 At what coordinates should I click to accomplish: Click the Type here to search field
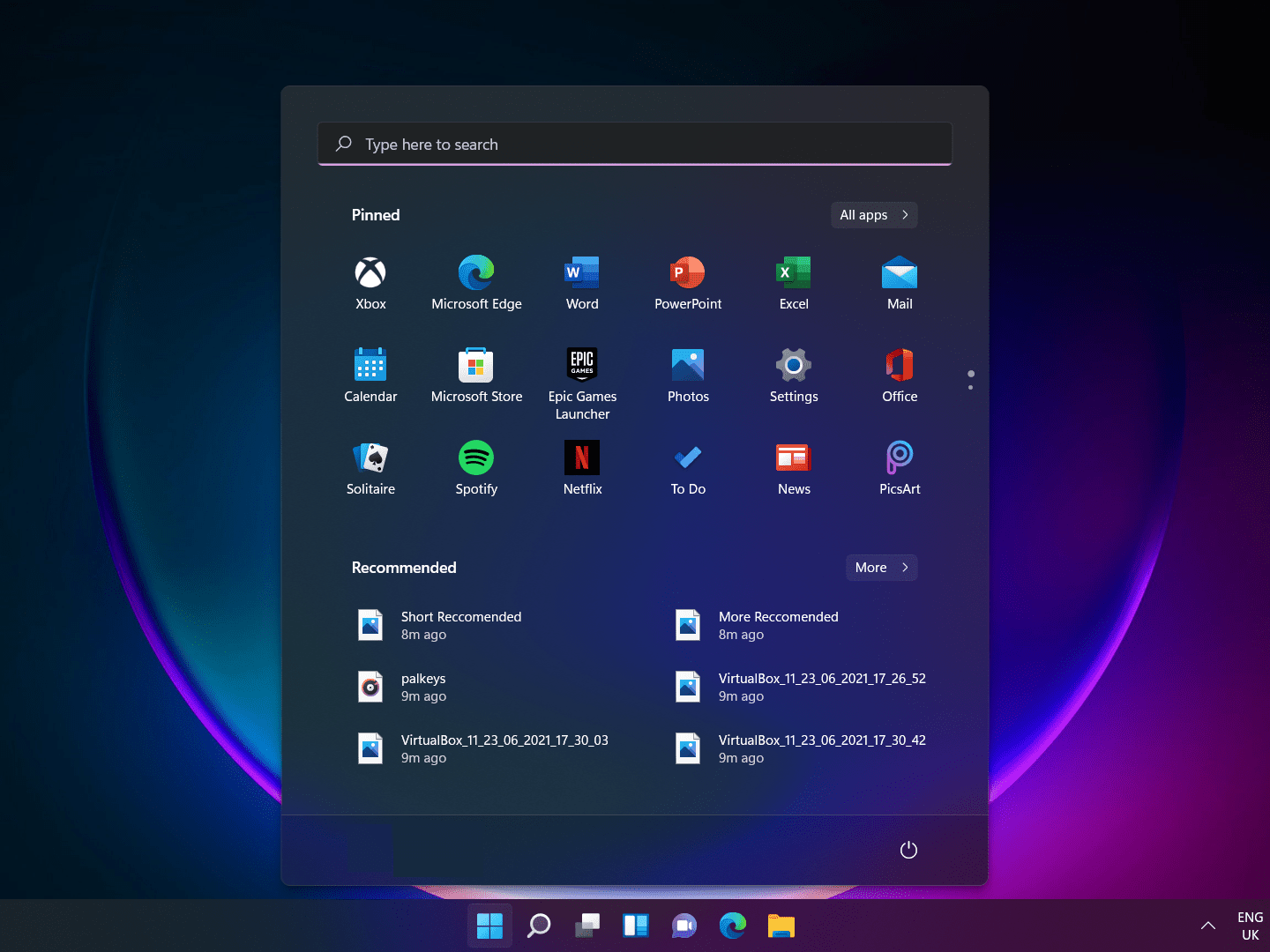tap(634, 144)
